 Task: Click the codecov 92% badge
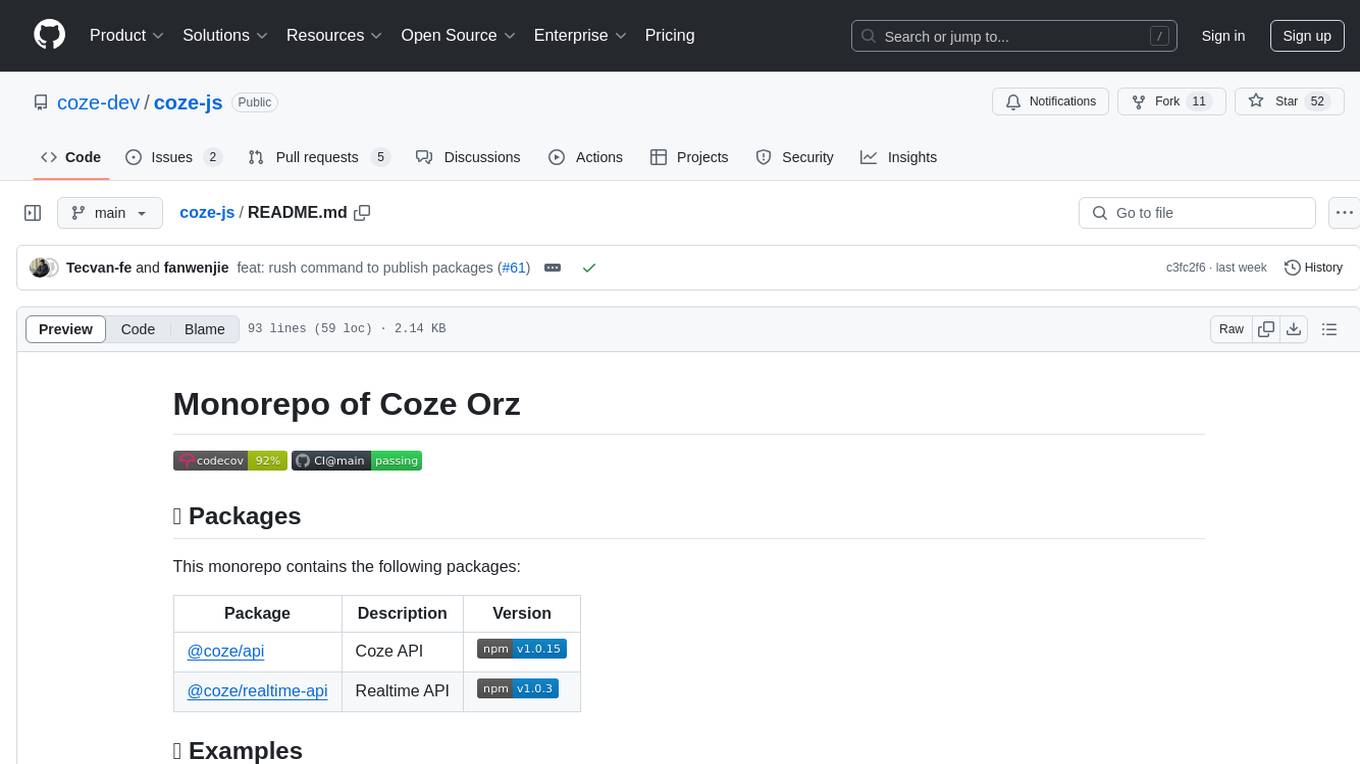230,461
